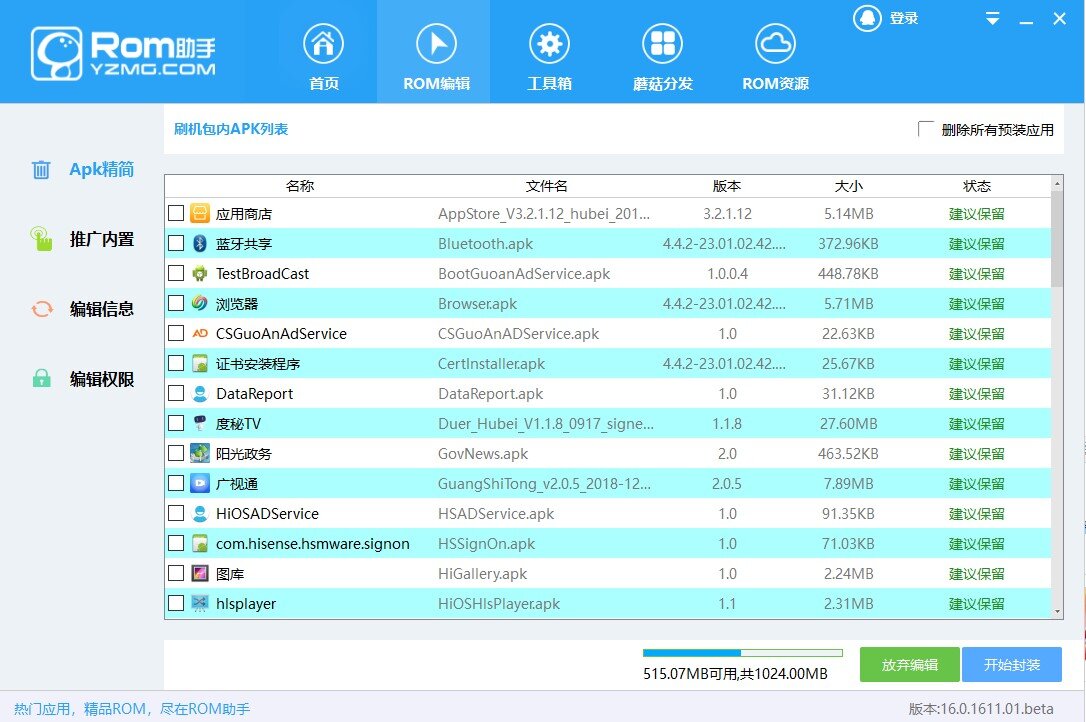This screenshot has width=1086, height=722.
Task: Switch to the 蘑菇分发 tab label
Action: click(x=662, y=84)
